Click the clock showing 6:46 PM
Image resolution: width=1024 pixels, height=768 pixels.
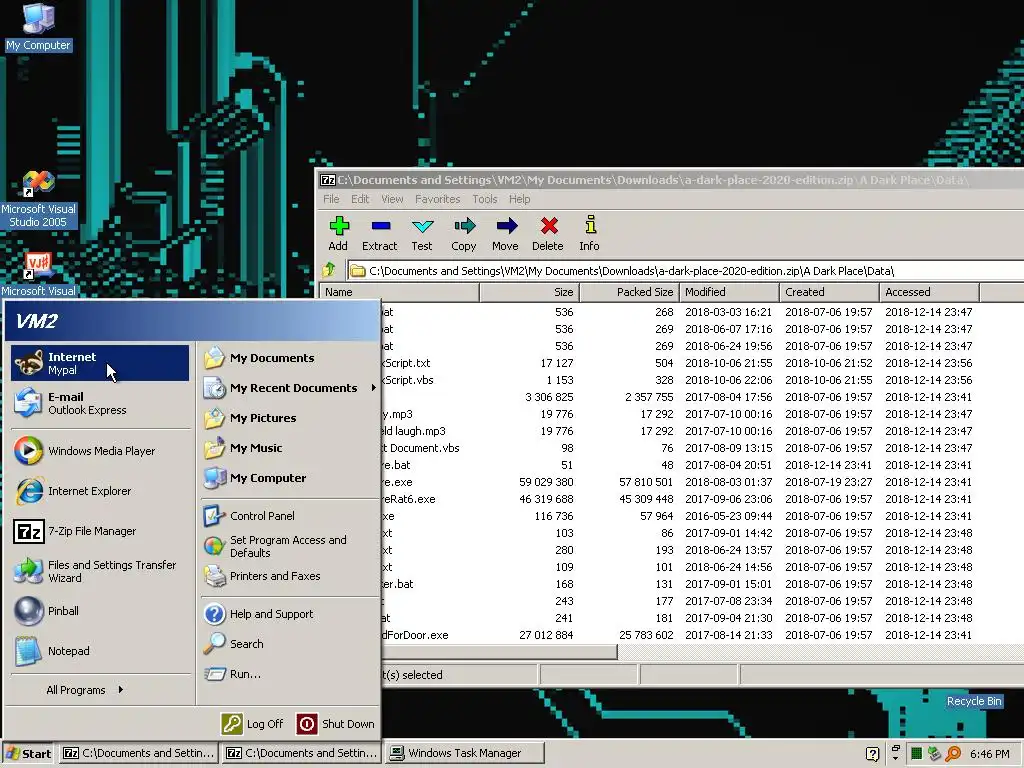point(989,754)
